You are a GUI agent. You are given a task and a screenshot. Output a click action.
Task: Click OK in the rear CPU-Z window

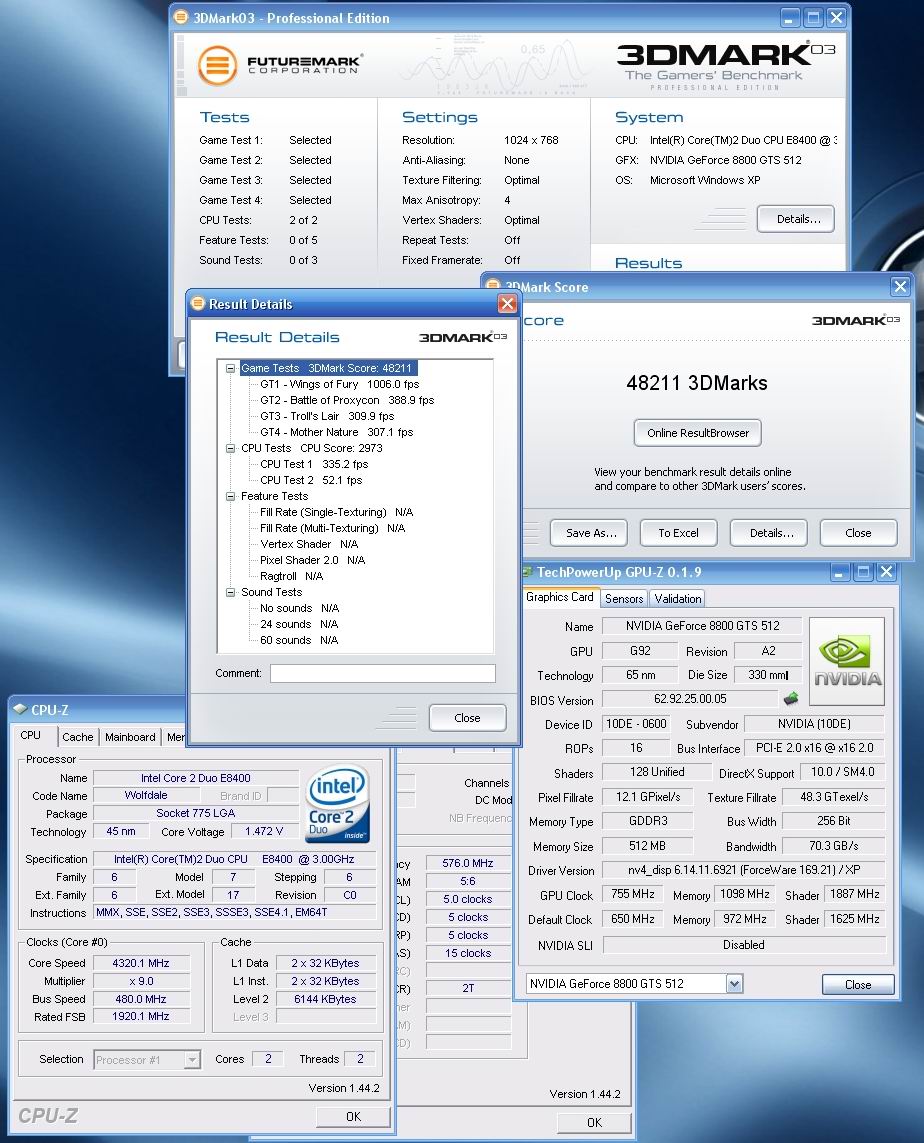pyautogui.click(x=595, y=1123)
